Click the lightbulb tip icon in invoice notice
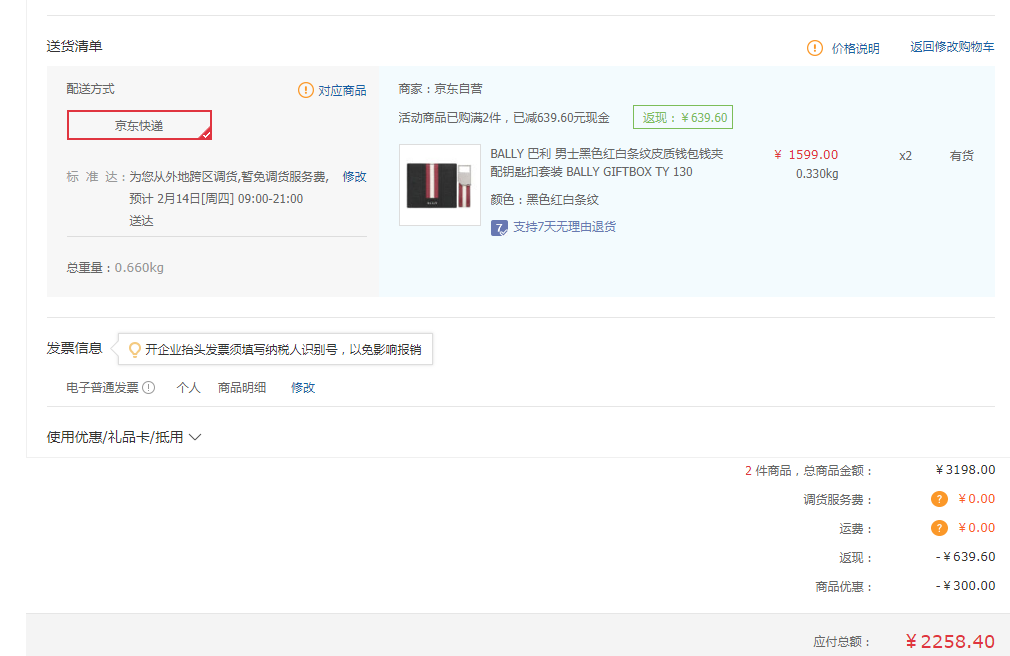This screenshot has height=656, width=1010. click(135, 349)
